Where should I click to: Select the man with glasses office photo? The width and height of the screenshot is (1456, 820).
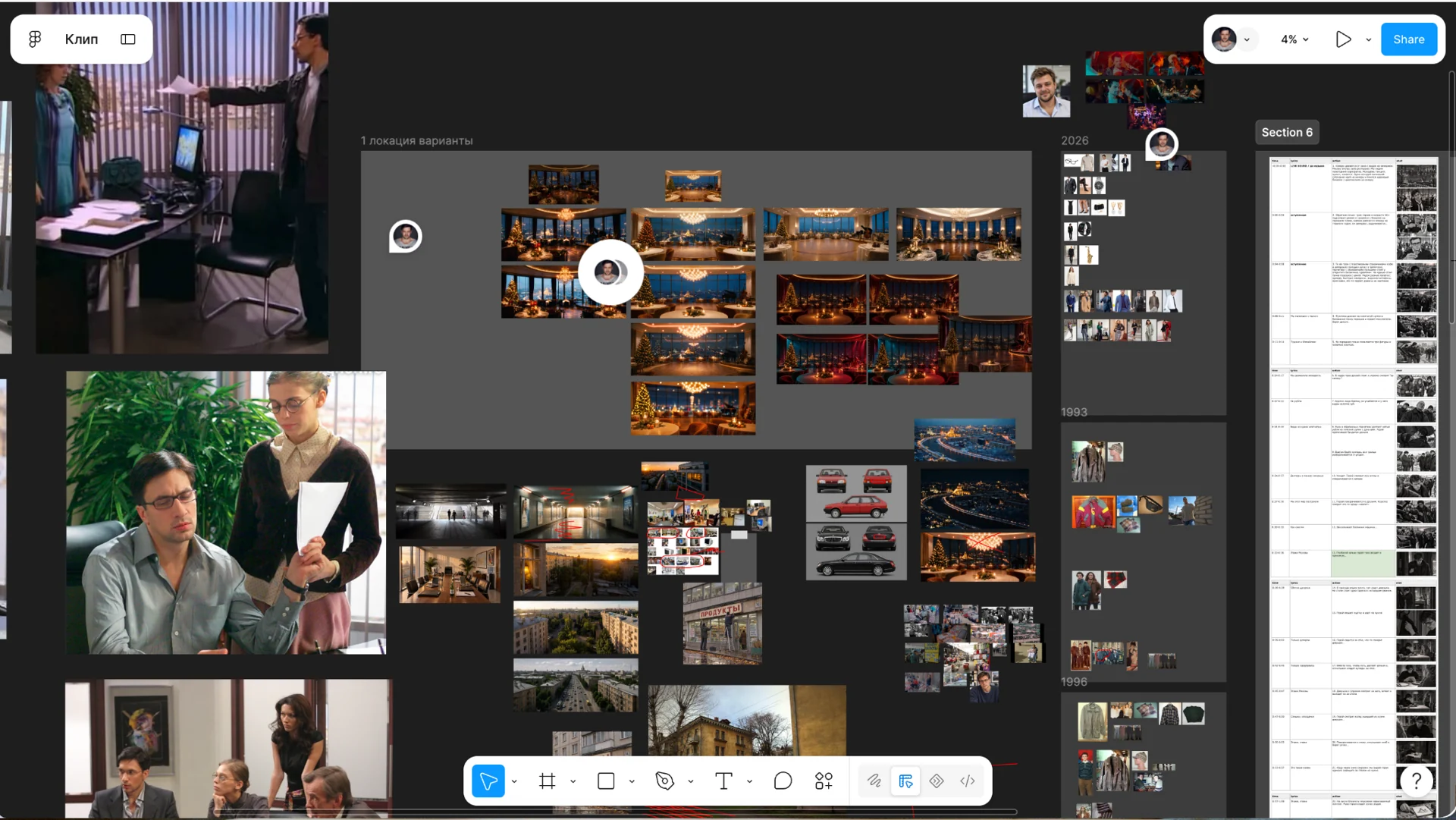[226, 513]
